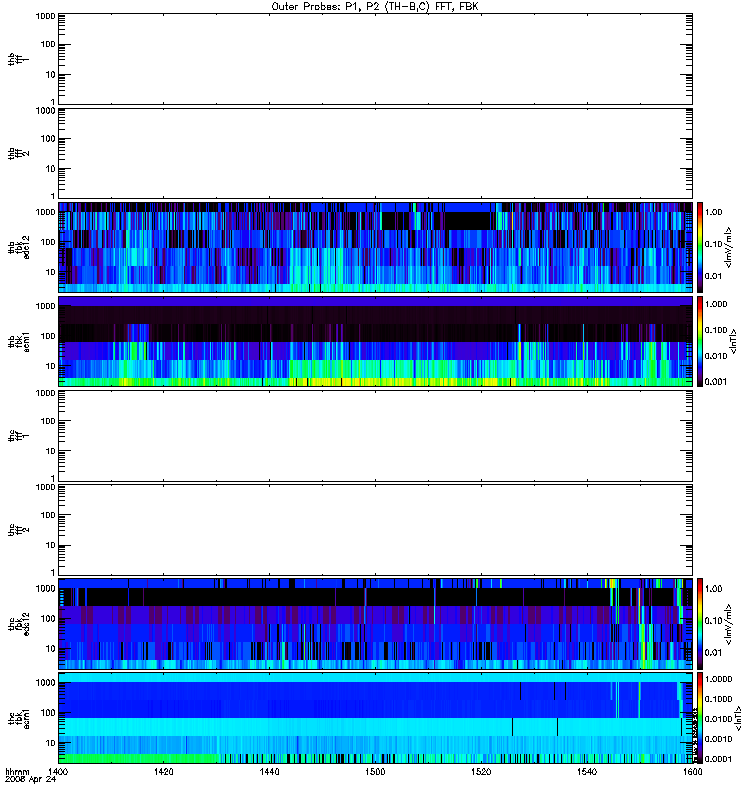The height and width of the screenshot is (800, 750).
Task: Click the 1600 time axis label
Action: tap(692, 772)
